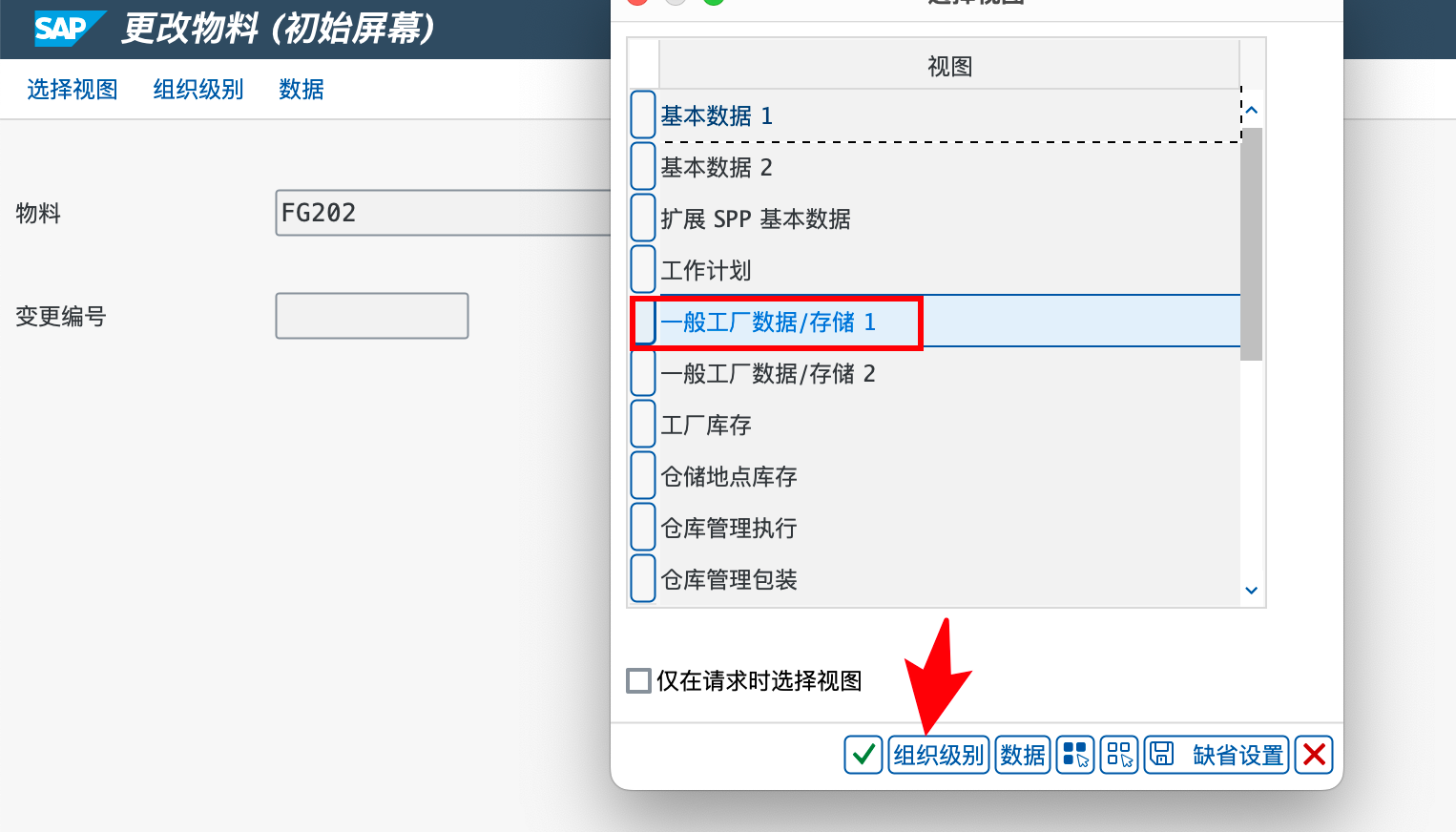Click scroll down arrow in view list

(x=1252, y=591)
